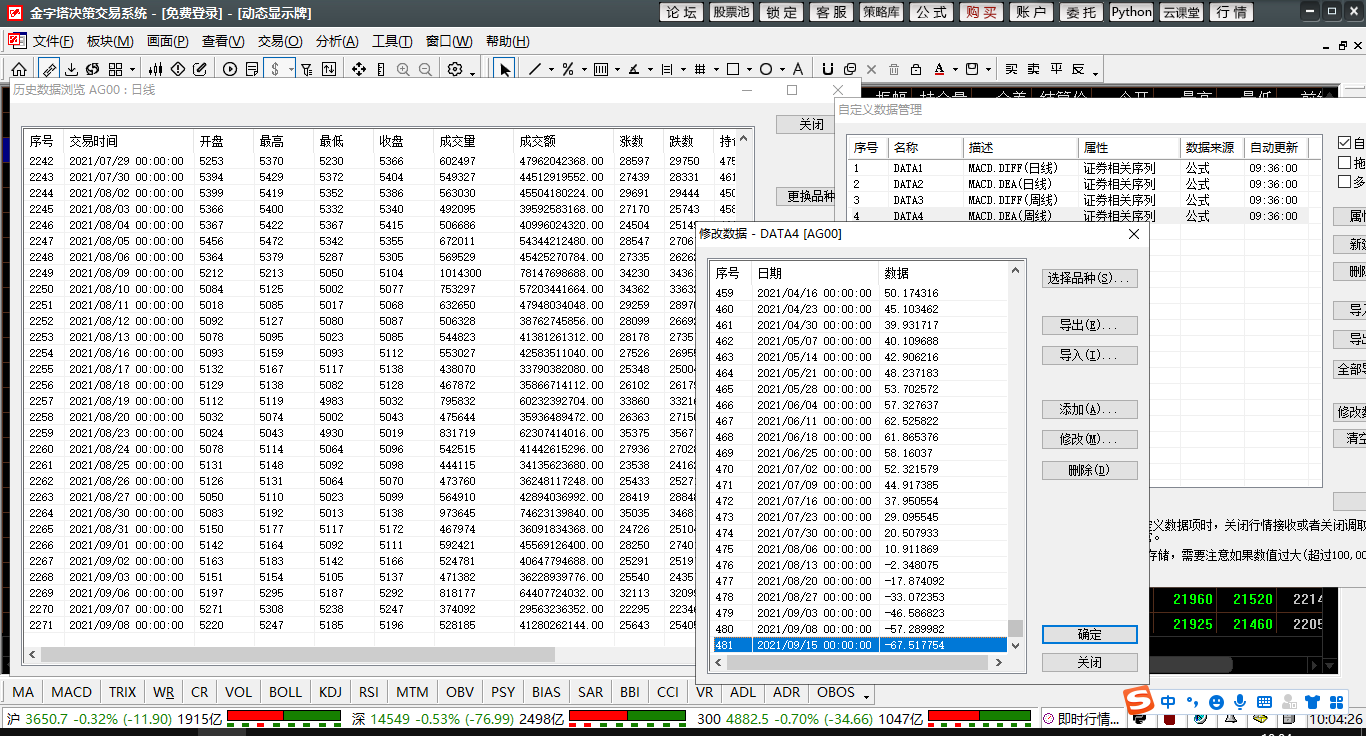Image resolution: width=1366 pixels, height=736 pixels.
Task: Open the Python button in title bar
Action: coord(1131,12)
